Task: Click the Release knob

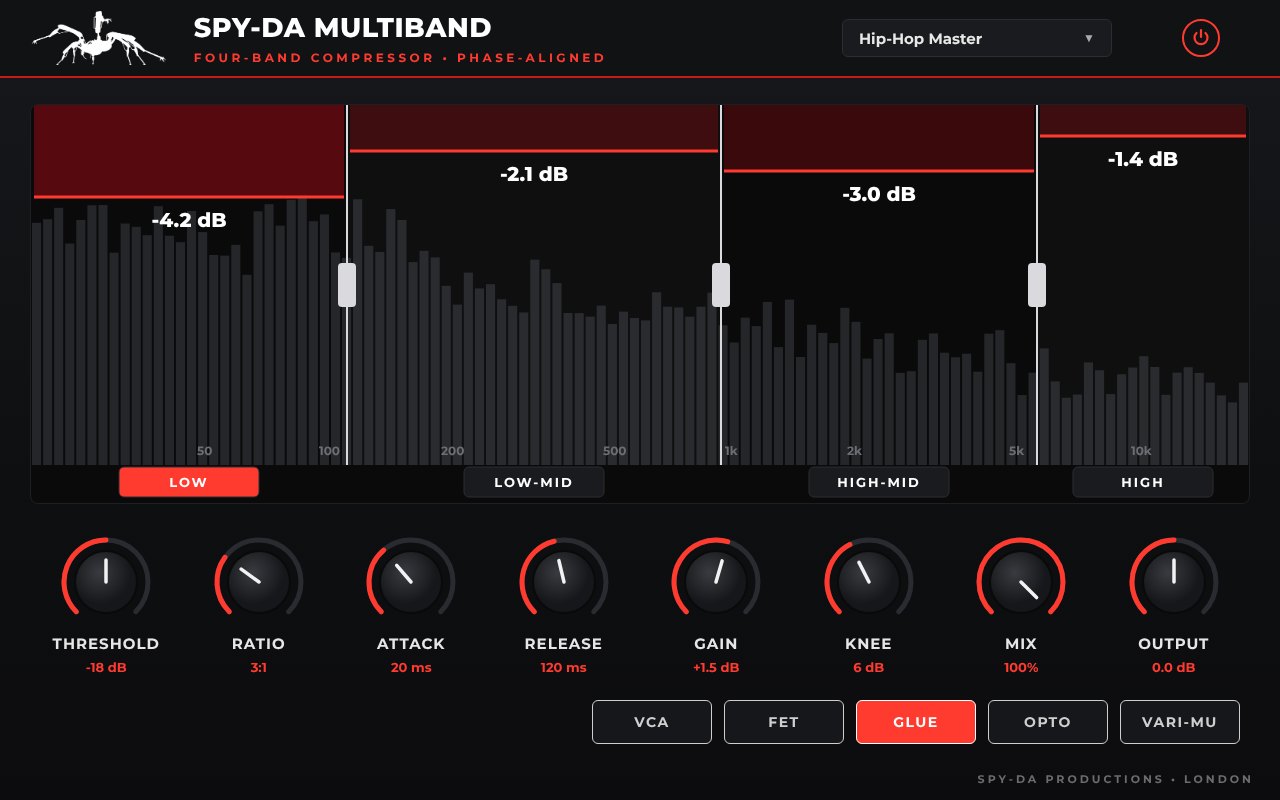Action: point(564,581)
